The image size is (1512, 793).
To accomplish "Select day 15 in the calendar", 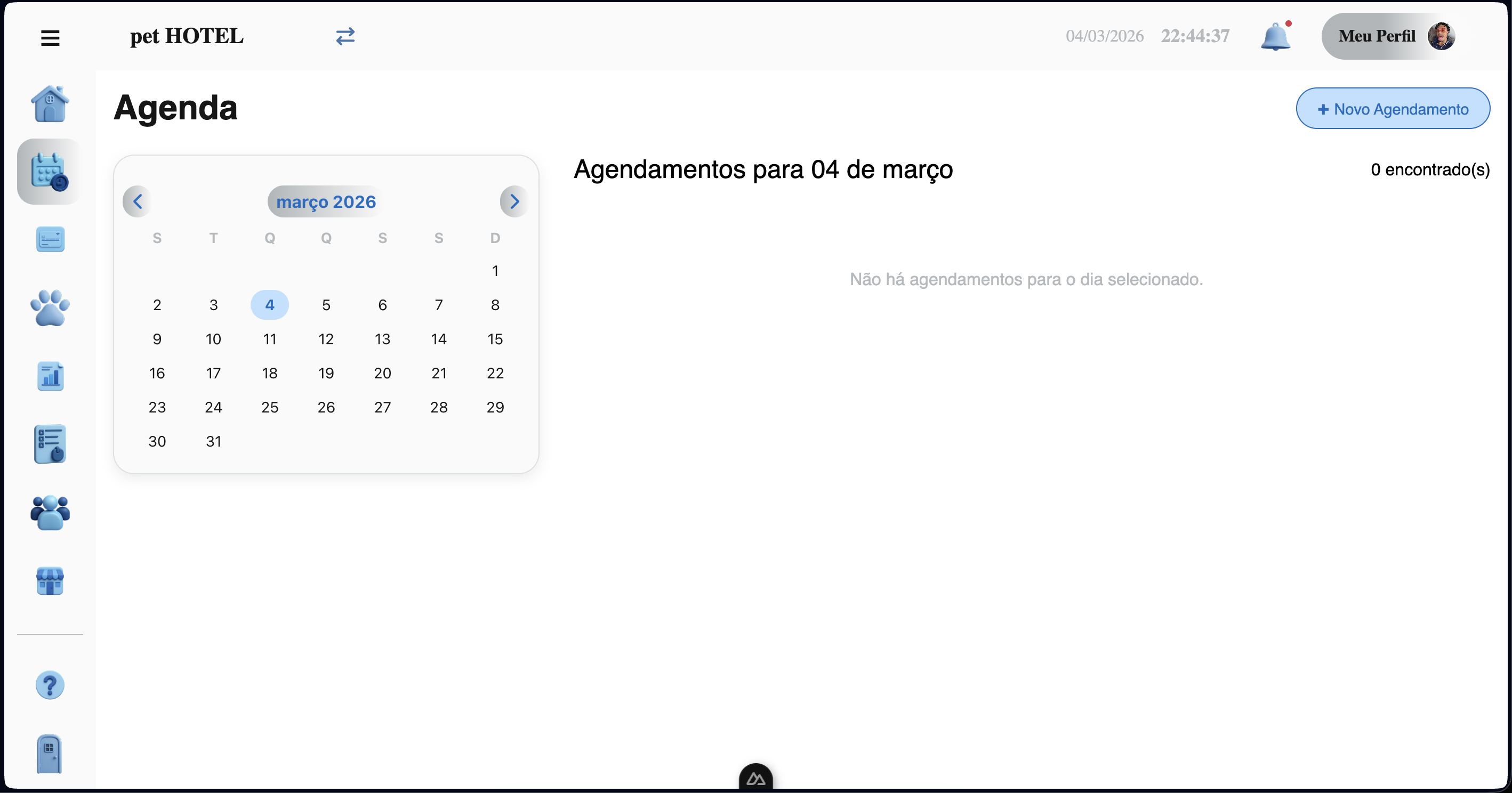I will click(495, 339).
